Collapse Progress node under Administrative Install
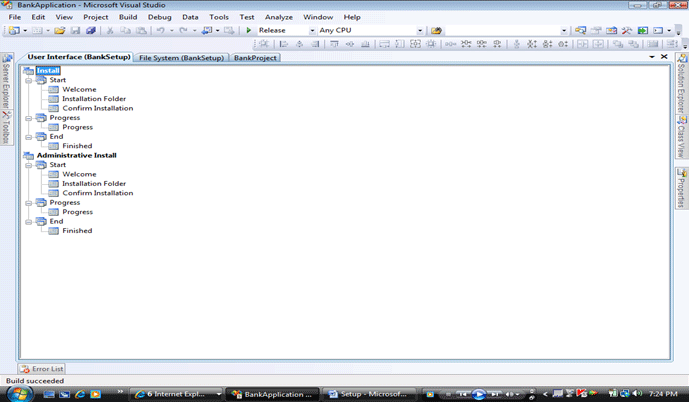Viewport: 689px width, 402px height. pos(29,203)
